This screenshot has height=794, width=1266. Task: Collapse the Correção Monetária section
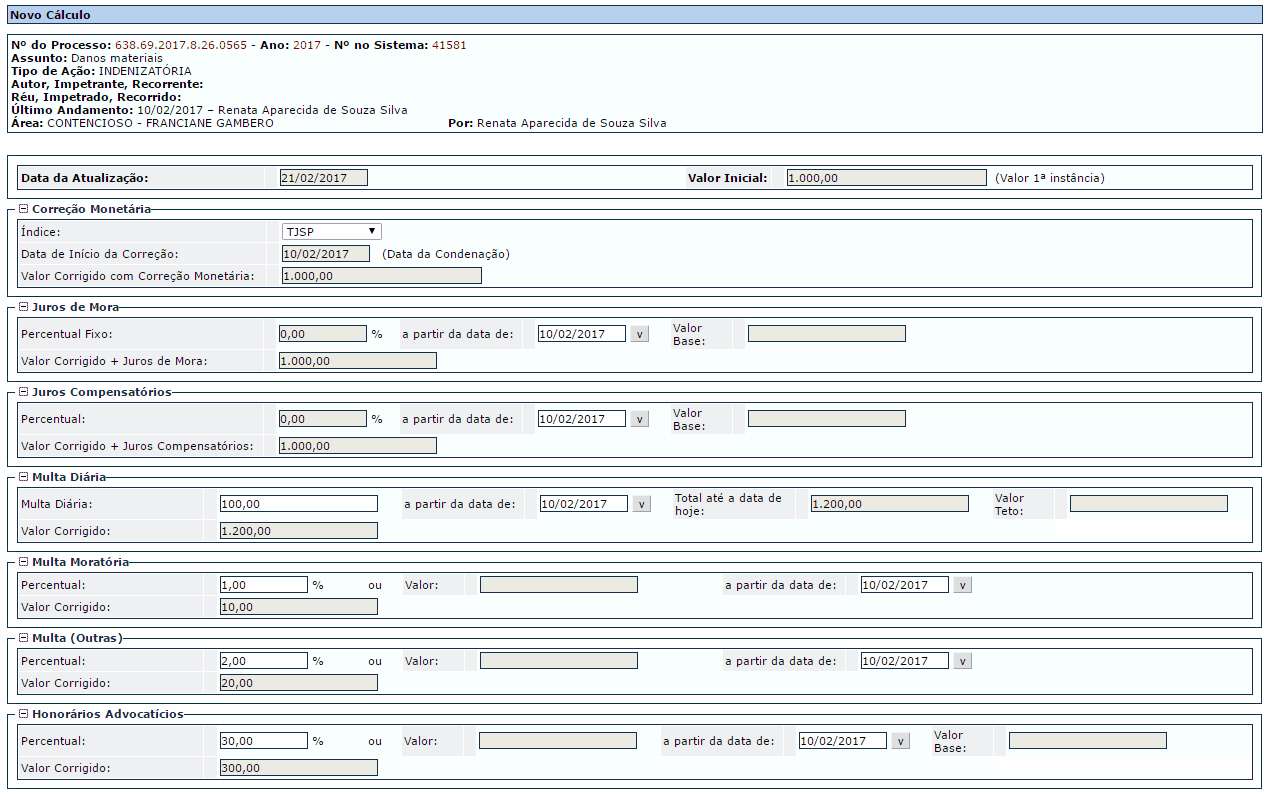[x=24, y=210]
